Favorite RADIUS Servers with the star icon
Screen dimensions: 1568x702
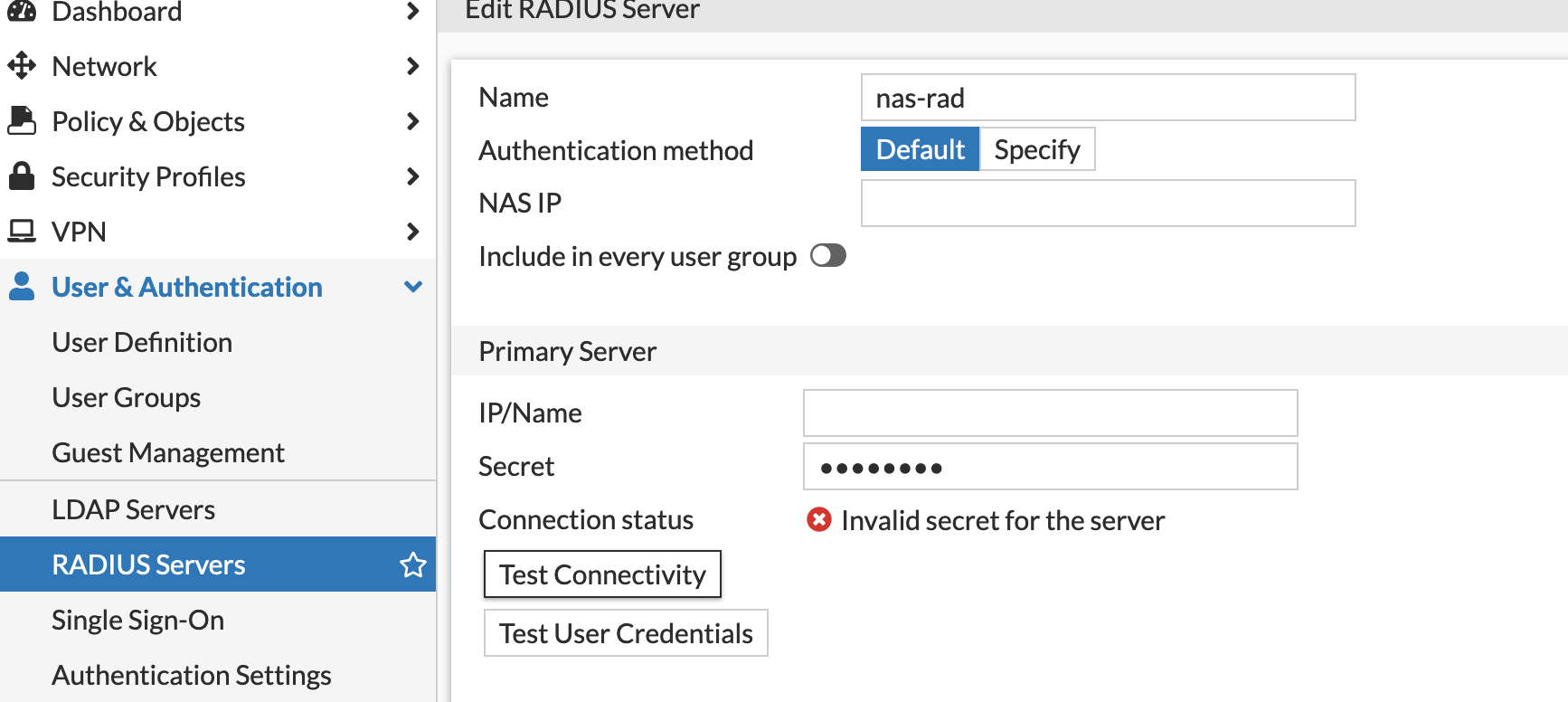[412, 564]
